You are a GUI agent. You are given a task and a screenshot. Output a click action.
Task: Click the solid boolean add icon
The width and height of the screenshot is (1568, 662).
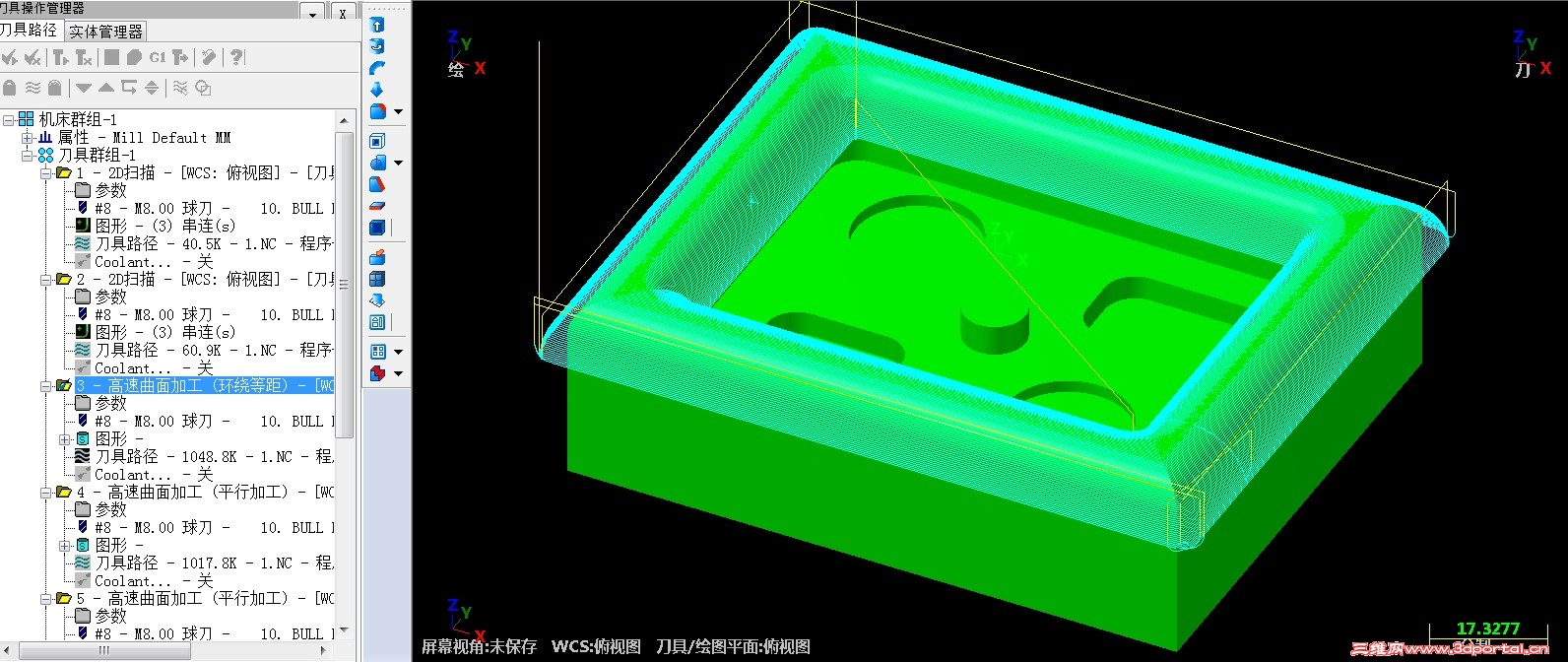point(377,163)
